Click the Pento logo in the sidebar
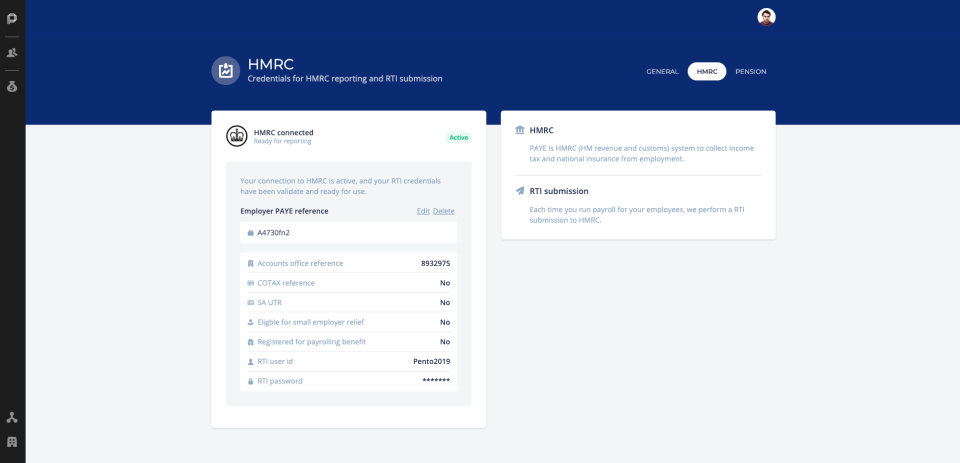 12,18
